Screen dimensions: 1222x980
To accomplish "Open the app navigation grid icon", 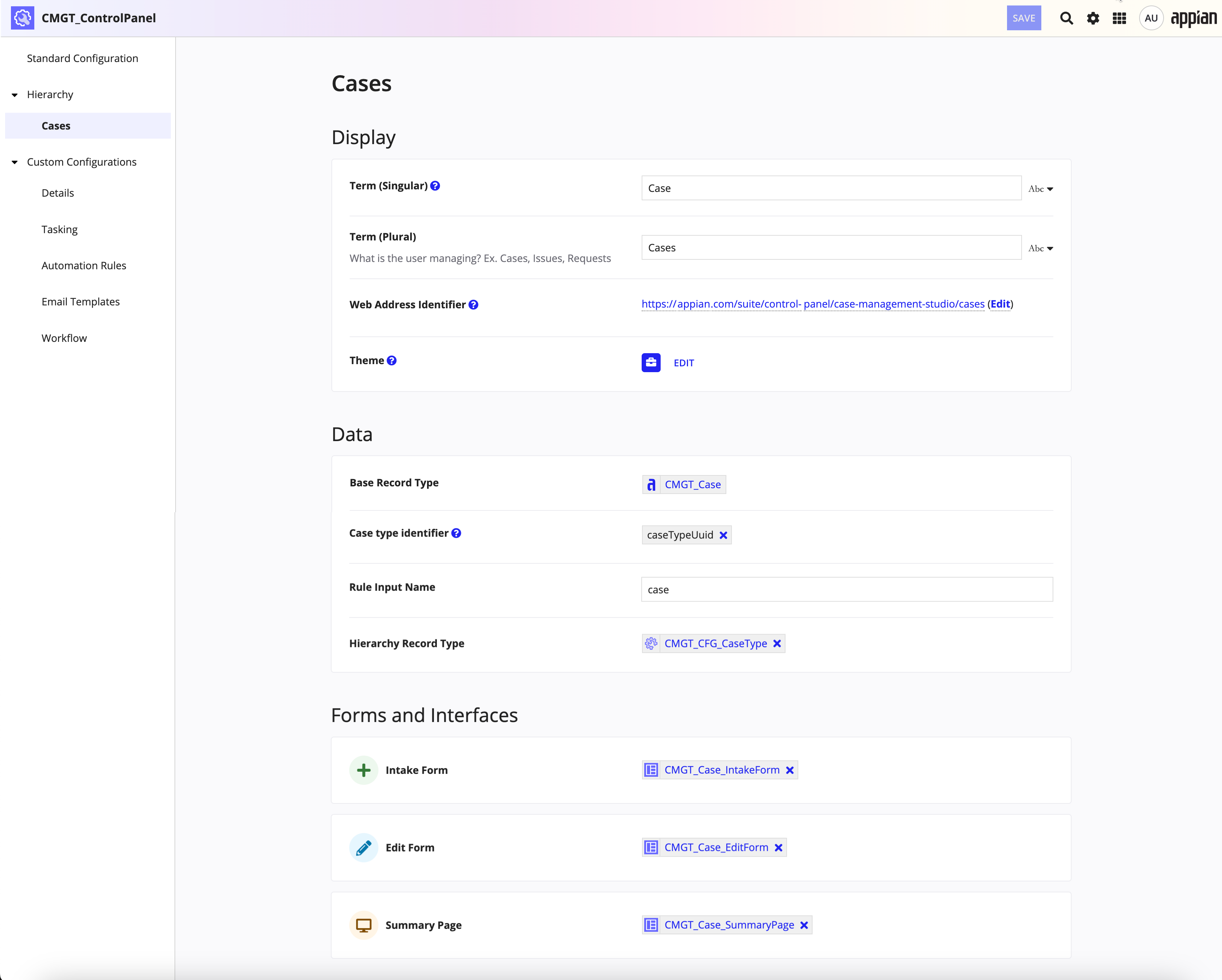I will point(1119,18).
